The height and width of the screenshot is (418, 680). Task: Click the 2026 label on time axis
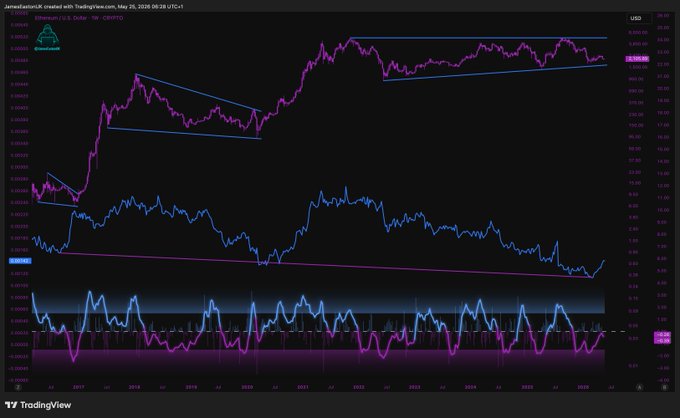583,387
